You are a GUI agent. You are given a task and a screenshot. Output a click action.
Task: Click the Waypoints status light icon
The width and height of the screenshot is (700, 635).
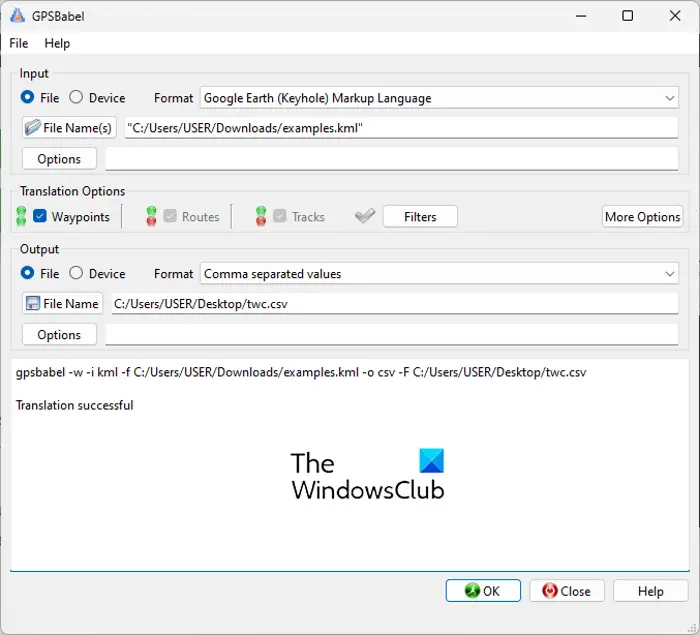[21, 216]
